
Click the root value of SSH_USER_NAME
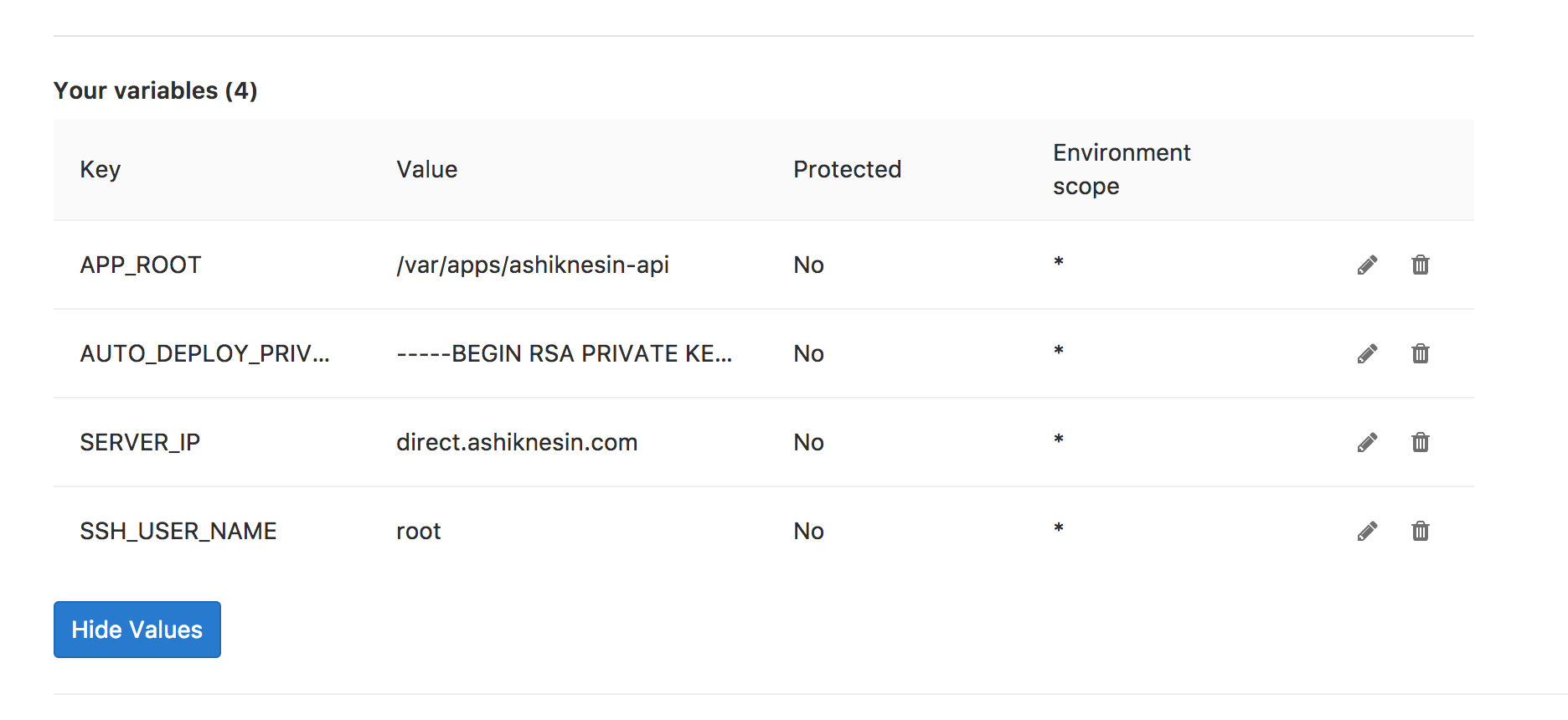(x=419, y=532)
